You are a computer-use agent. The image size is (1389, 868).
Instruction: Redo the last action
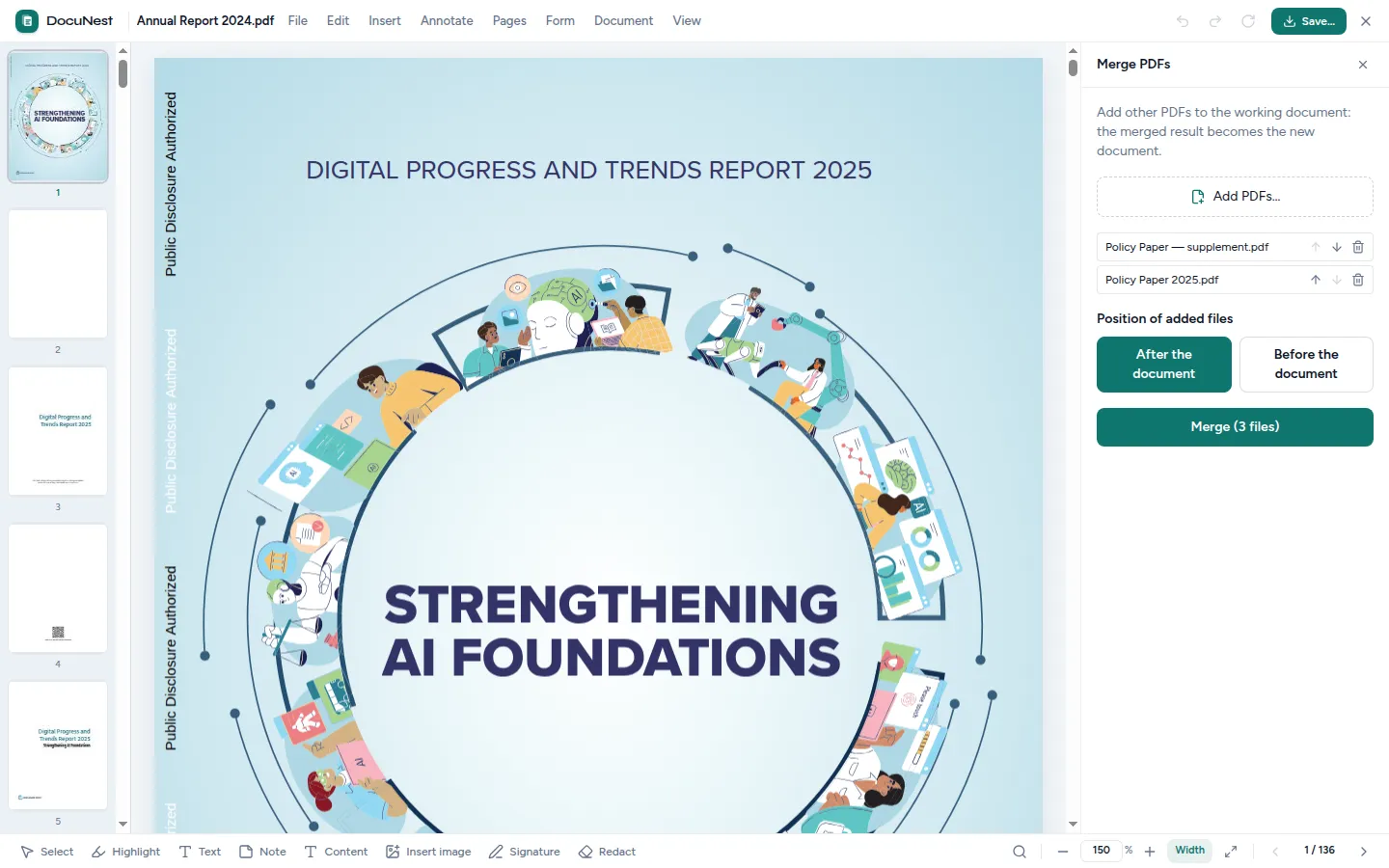(1215, 21)
